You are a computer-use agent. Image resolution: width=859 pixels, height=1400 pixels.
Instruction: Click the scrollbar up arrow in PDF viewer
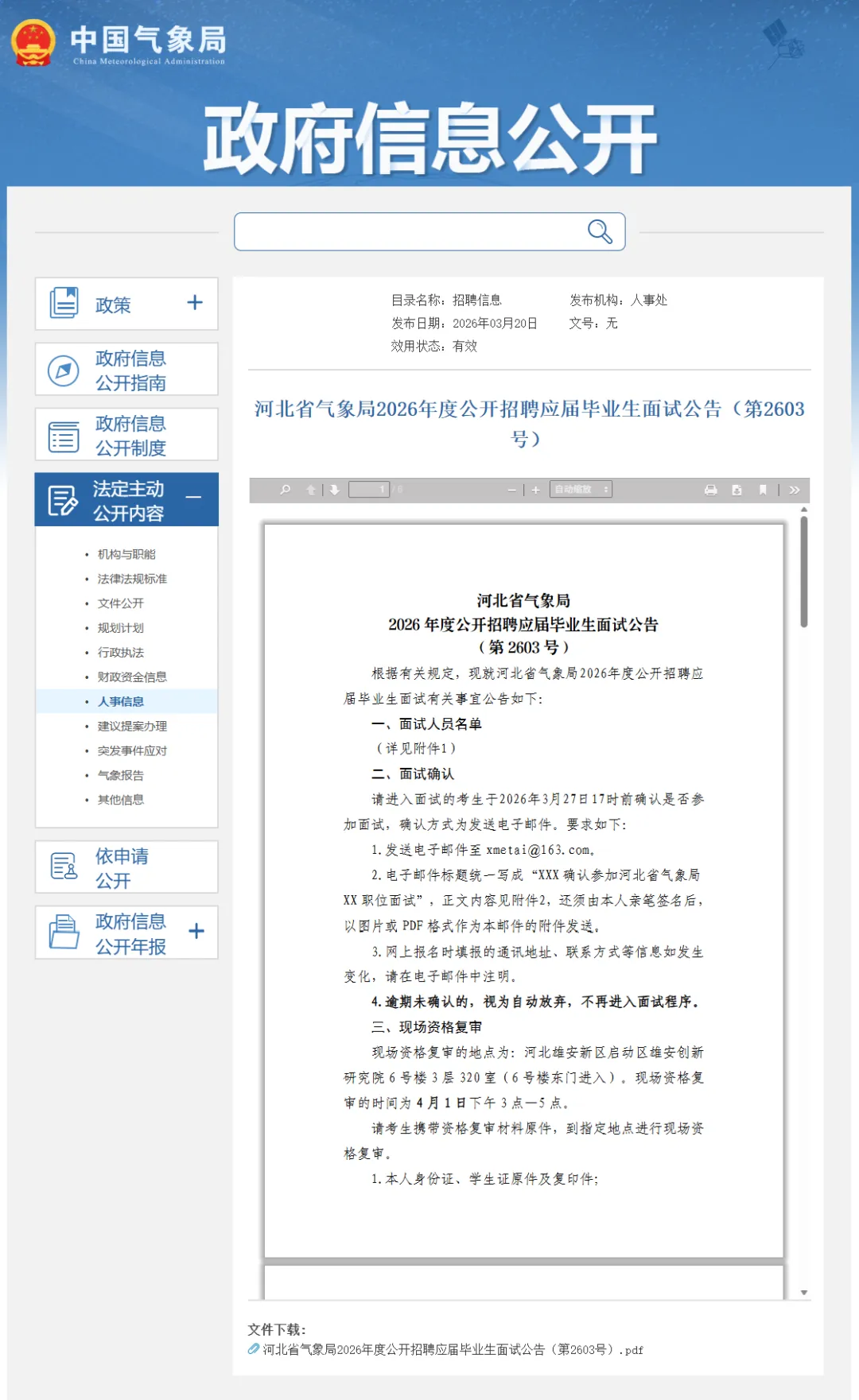pyautogui.click(x=804, y=509)
